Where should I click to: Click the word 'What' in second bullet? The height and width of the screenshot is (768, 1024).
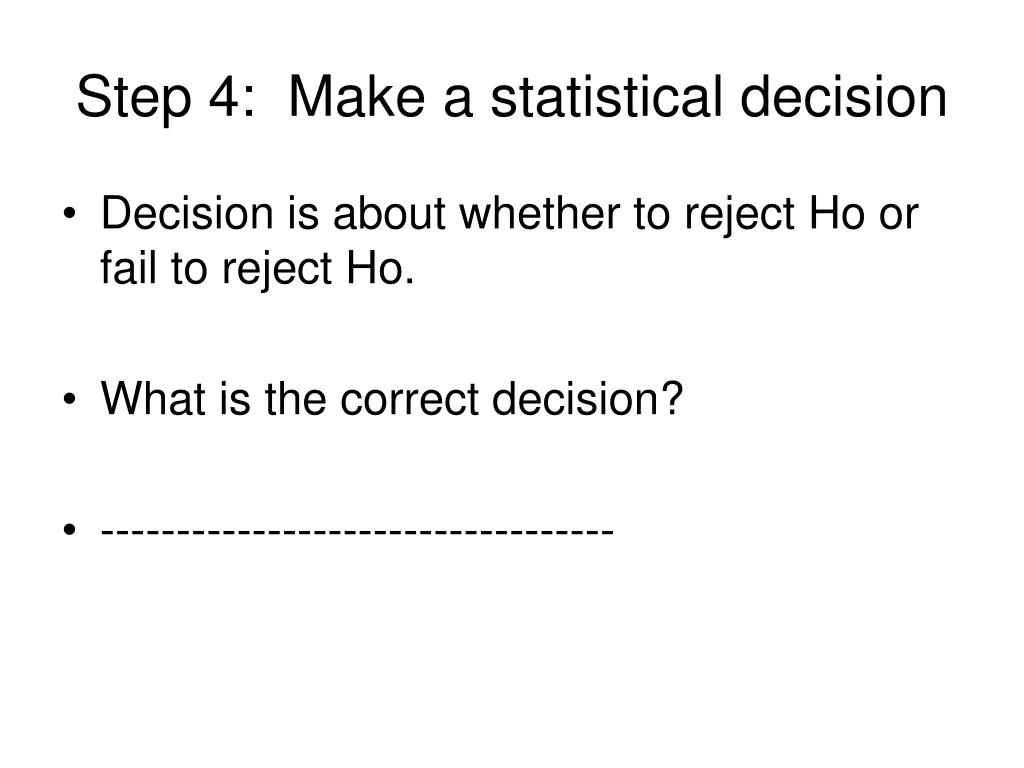click(x=152, y=398)
